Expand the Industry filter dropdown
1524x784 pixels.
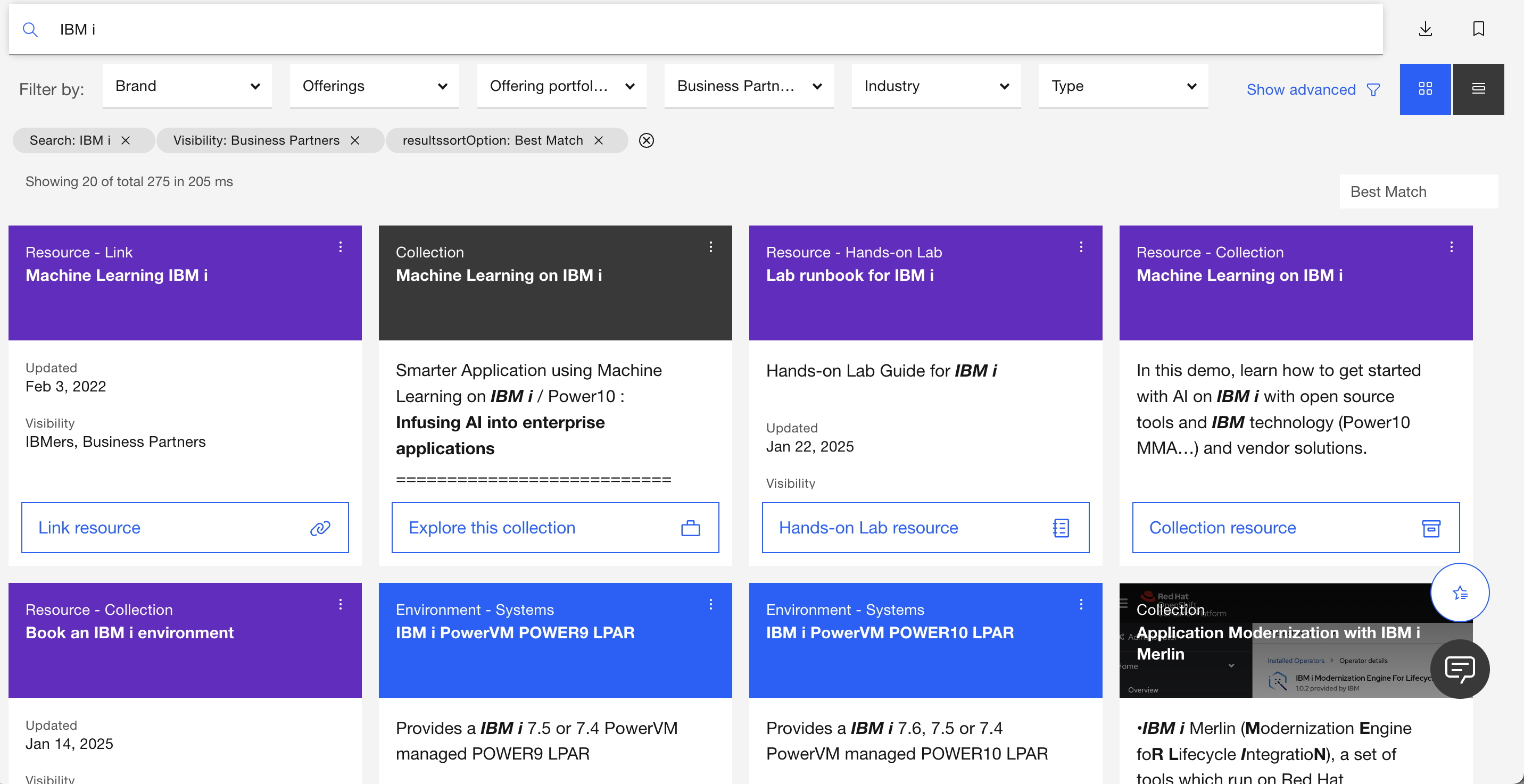935,86
